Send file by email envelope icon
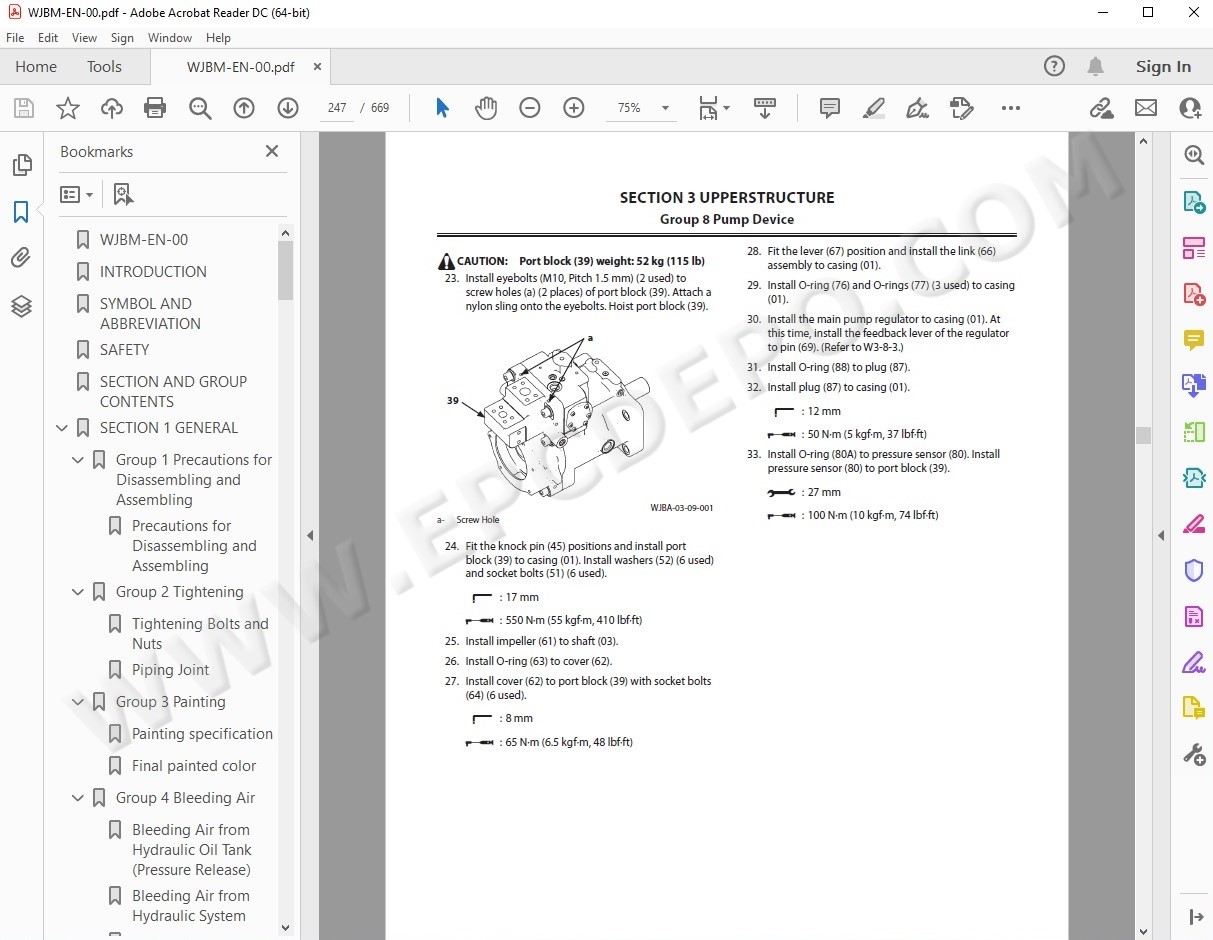 click(1145, 108)
